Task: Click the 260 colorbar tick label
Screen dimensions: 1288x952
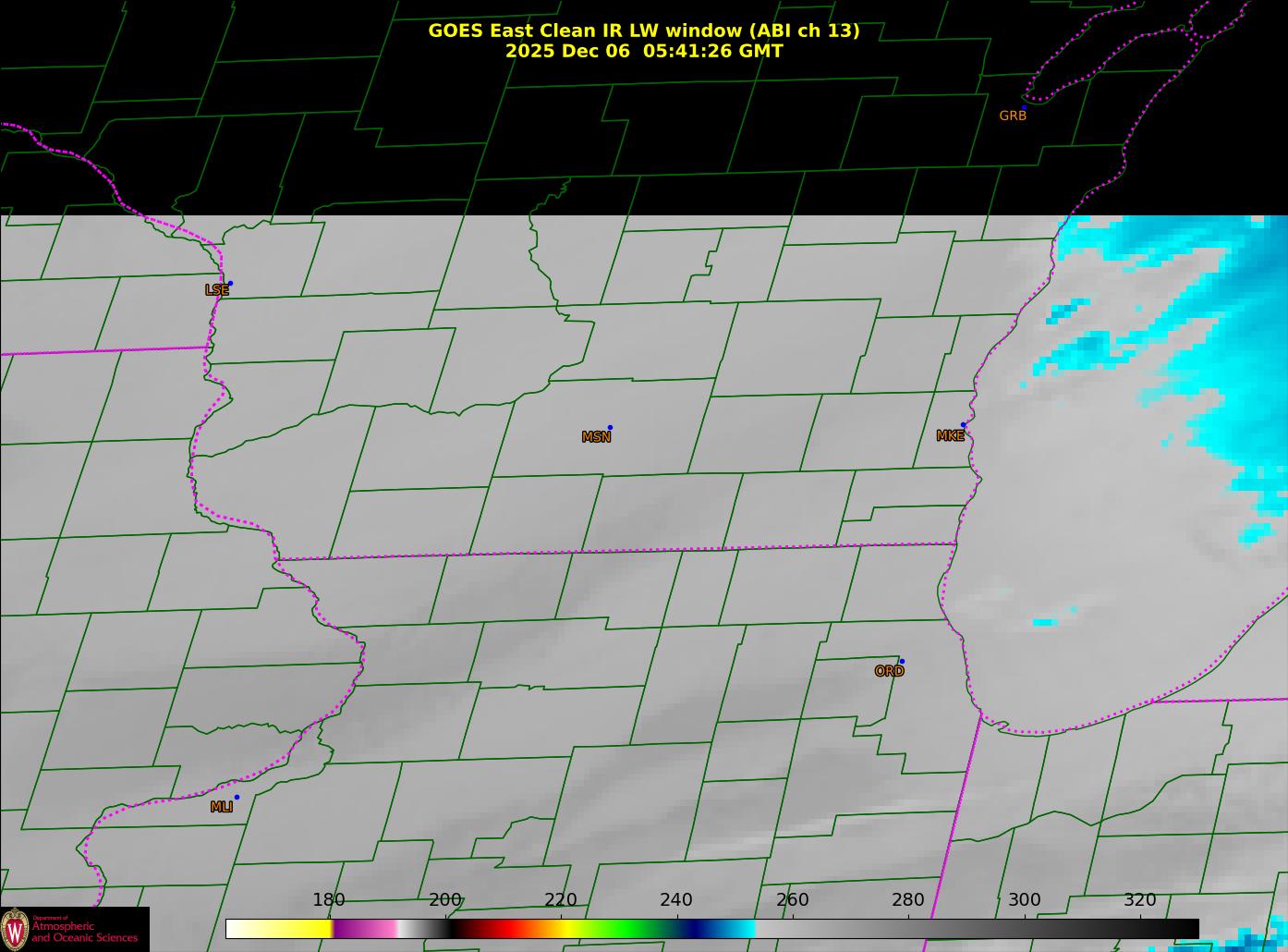Action: coord(792,900)
